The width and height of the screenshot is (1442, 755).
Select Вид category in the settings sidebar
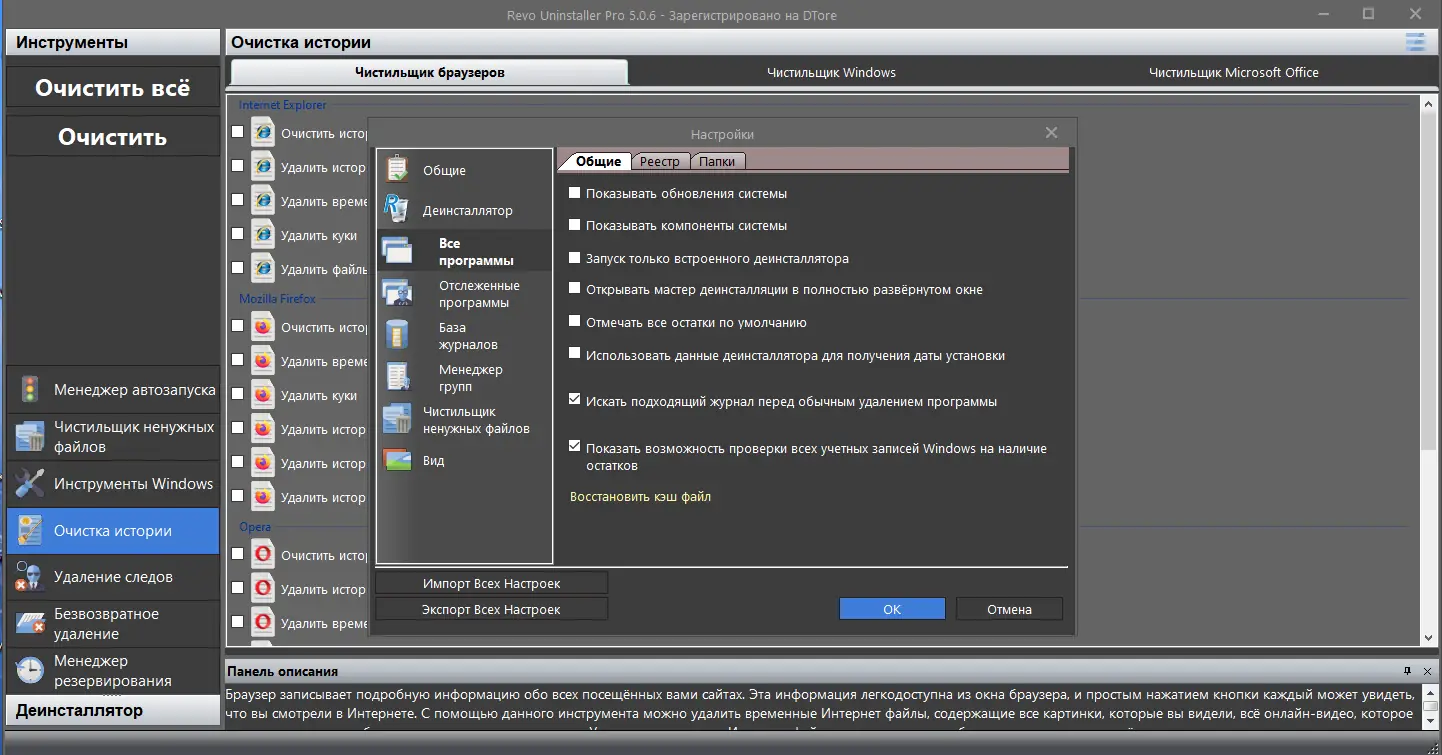pyautogui.click(x=464, y=461)
